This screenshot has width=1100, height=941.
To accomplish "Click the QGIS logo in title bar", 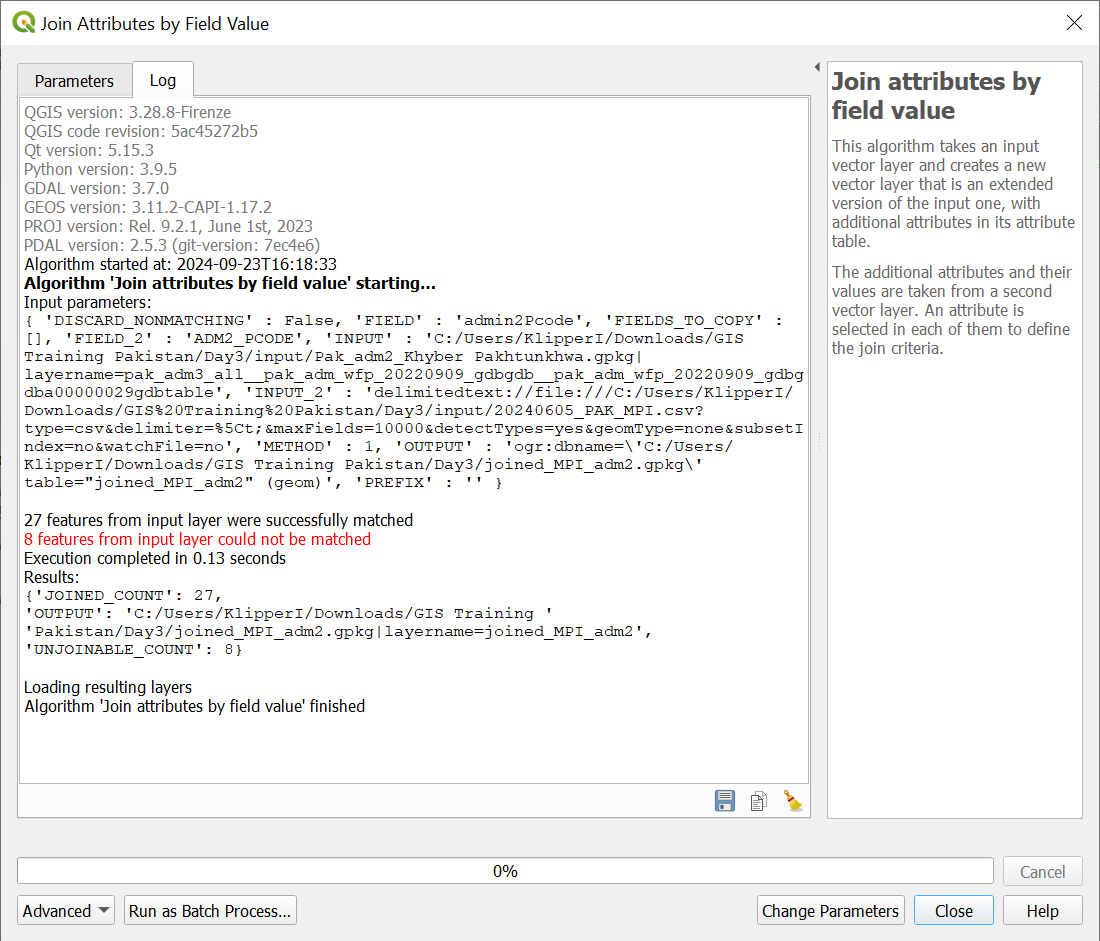I will click(24, 23).
